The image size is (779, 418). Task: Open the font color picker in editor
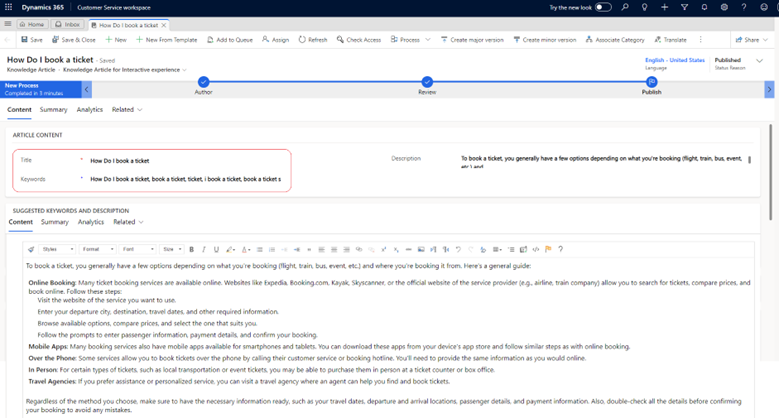246,250
